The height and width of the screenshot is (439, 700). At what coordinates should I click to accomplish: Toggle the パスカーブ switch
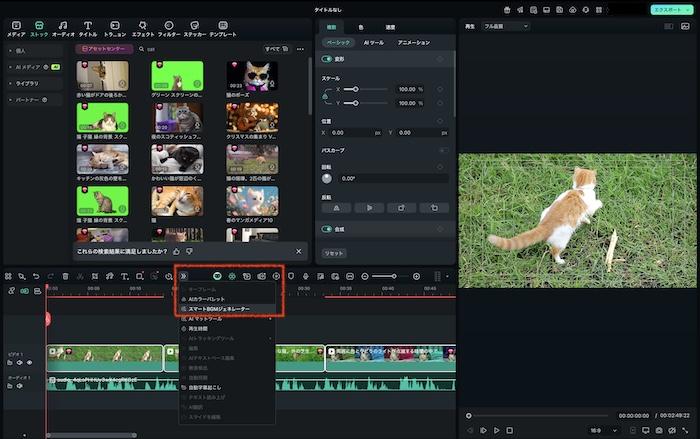click(x=443, y=150)
